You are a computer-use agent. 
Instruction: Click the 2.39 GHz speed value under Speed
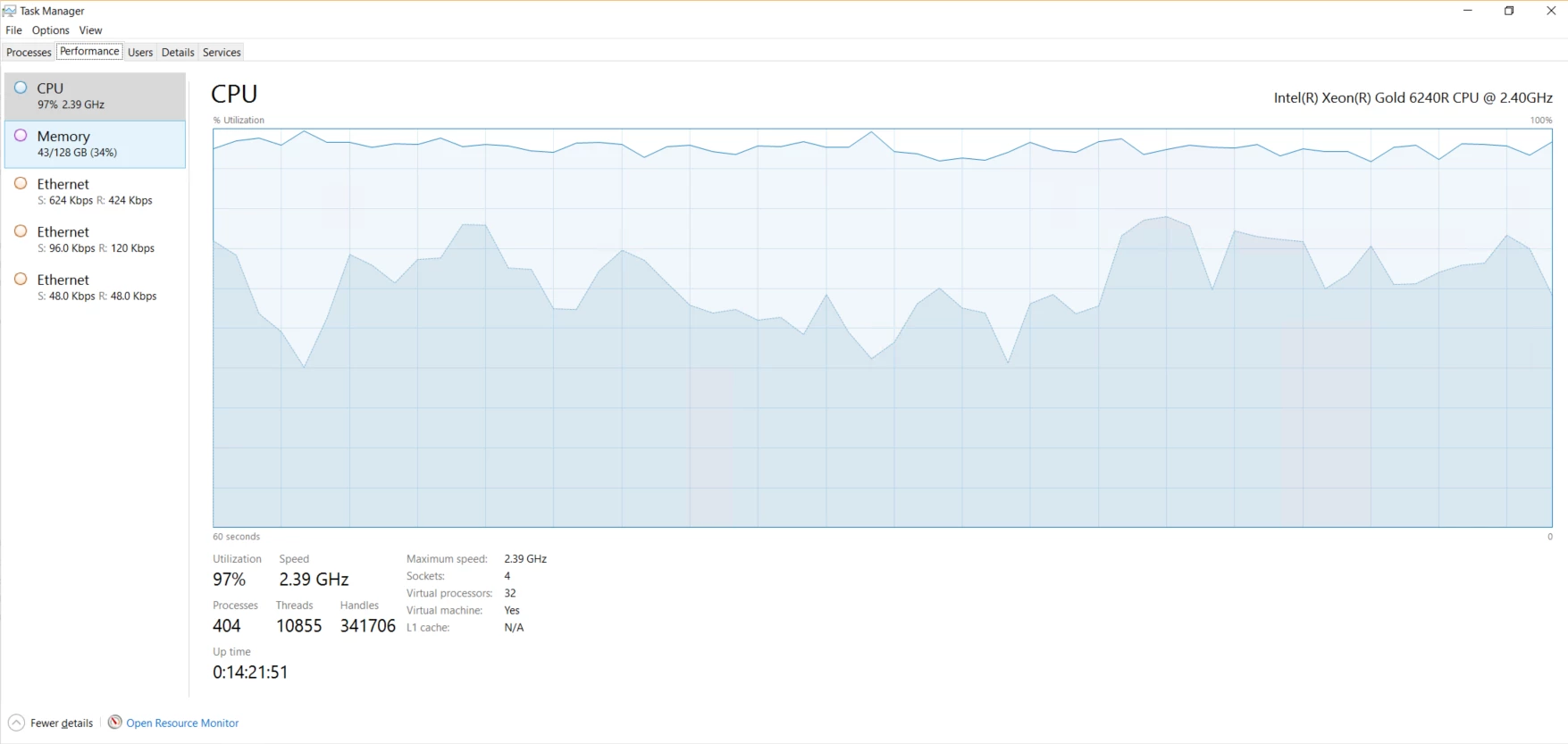314,580
